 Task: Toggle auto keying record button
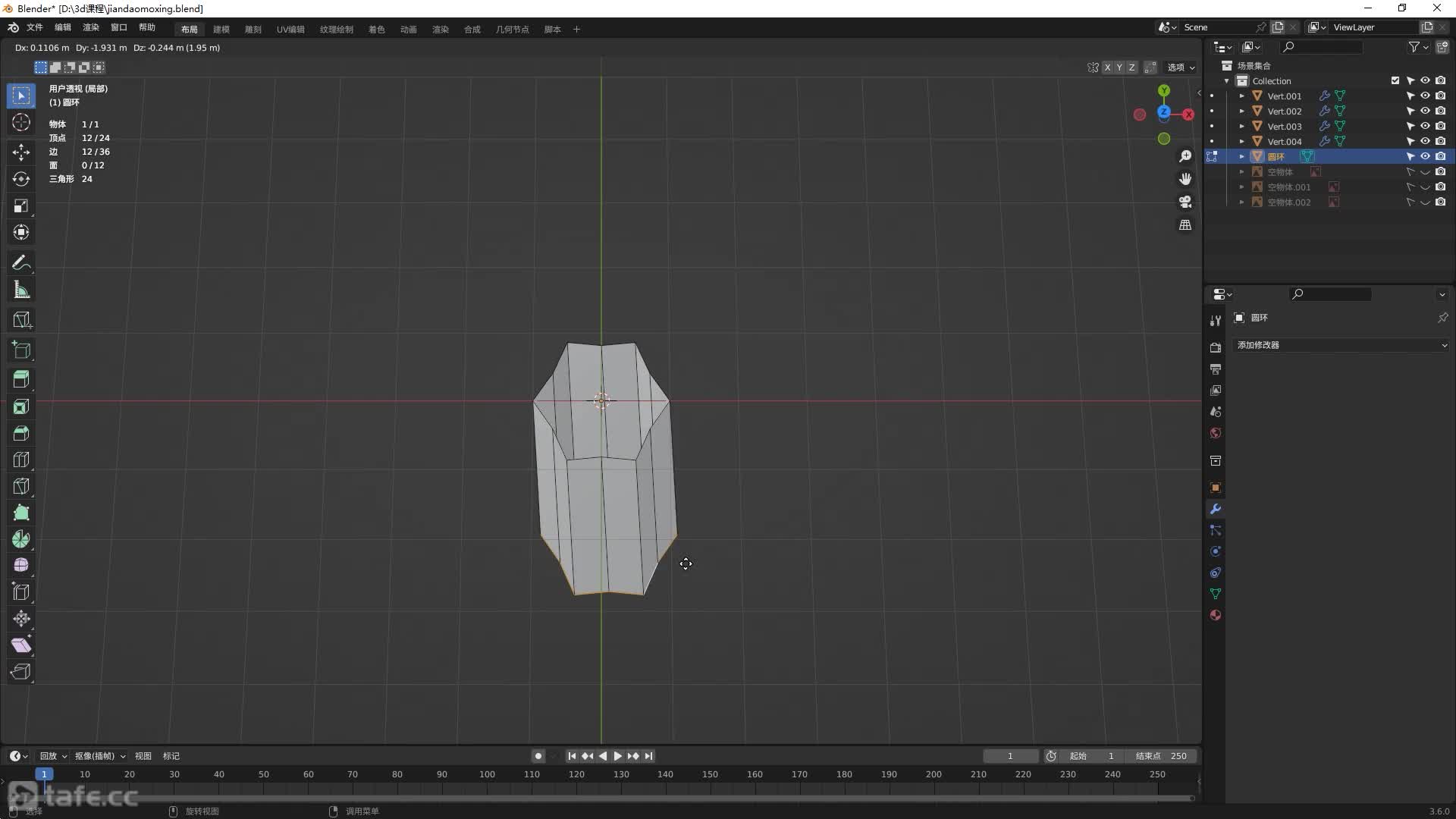click(x=538, y=756)
